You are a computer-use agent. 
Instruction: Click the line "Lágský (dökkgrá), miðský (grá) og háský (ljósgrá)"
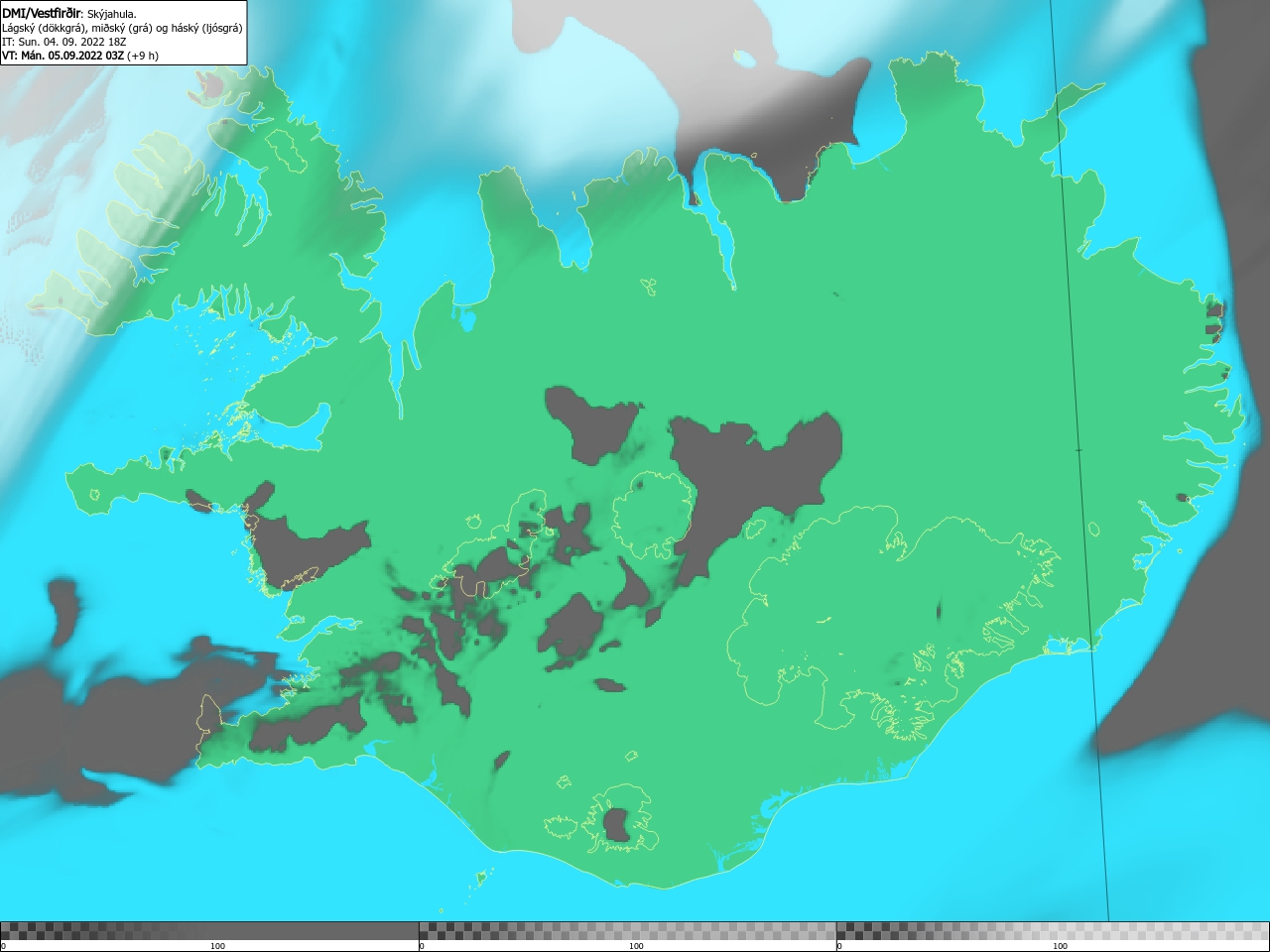point(122,28)
